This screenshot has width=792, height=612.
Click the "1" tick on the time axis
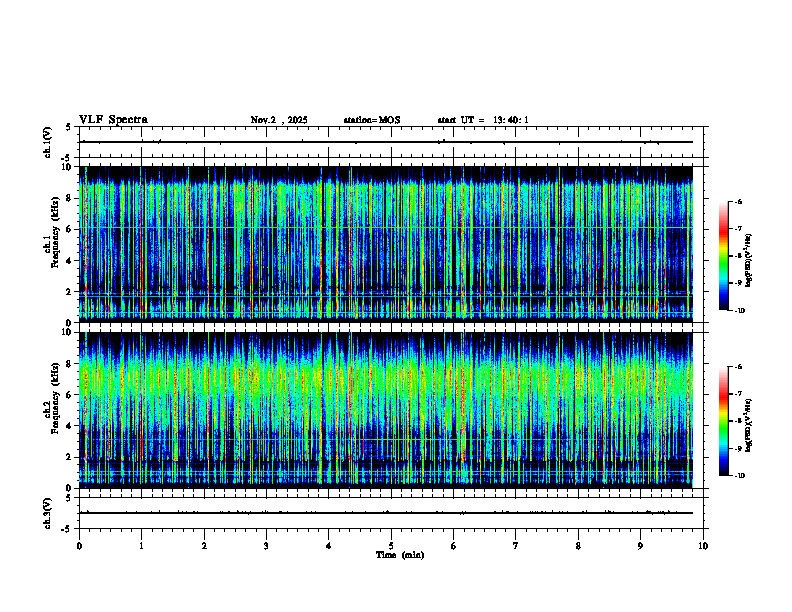click(x=141, y=546)
